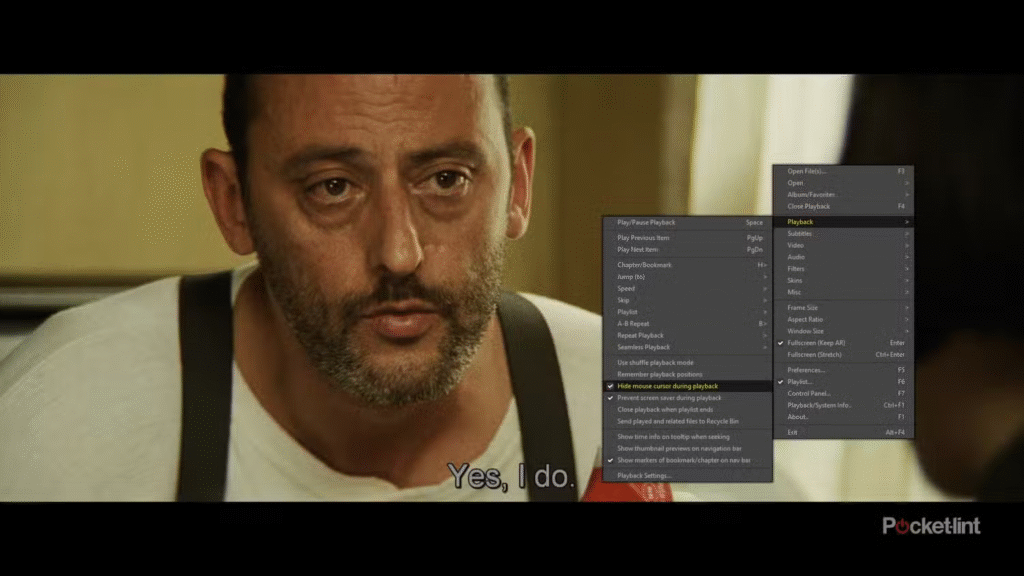
Task: Open Playback/System Info...
Action: [819, 405]
